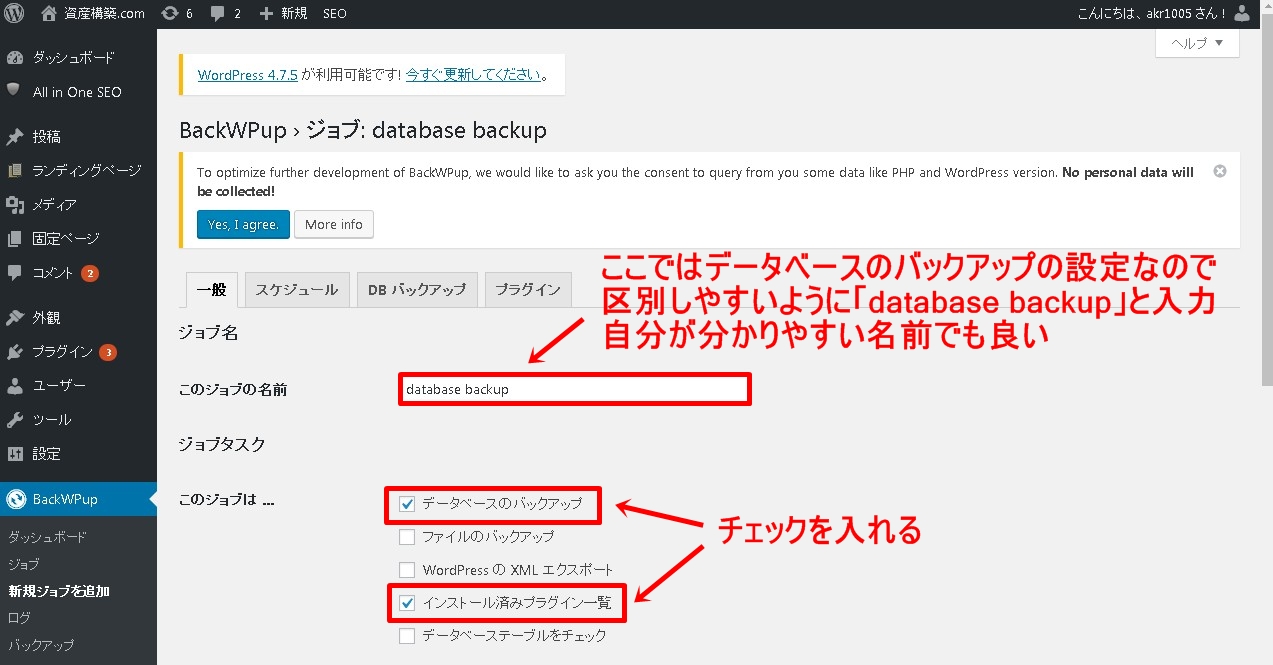
Task: Switch to the スケジュール tab
Action: (297, 289)
